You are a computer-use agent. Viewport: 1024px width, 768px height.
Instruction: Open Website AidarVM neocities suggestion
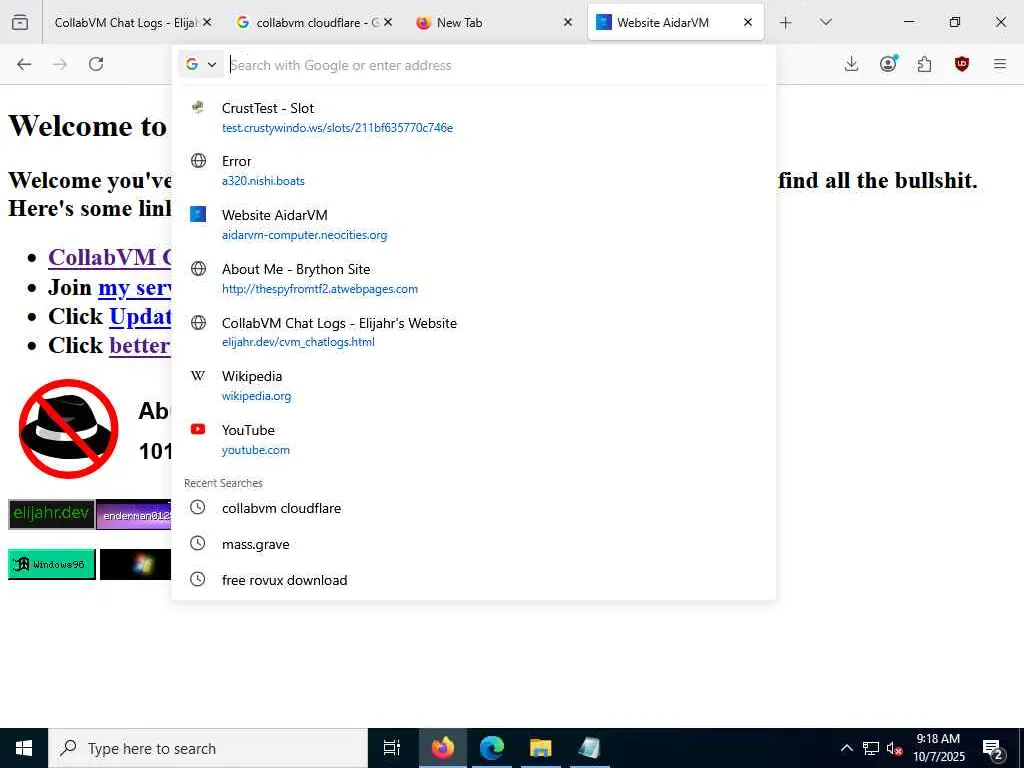pos(473,224)
